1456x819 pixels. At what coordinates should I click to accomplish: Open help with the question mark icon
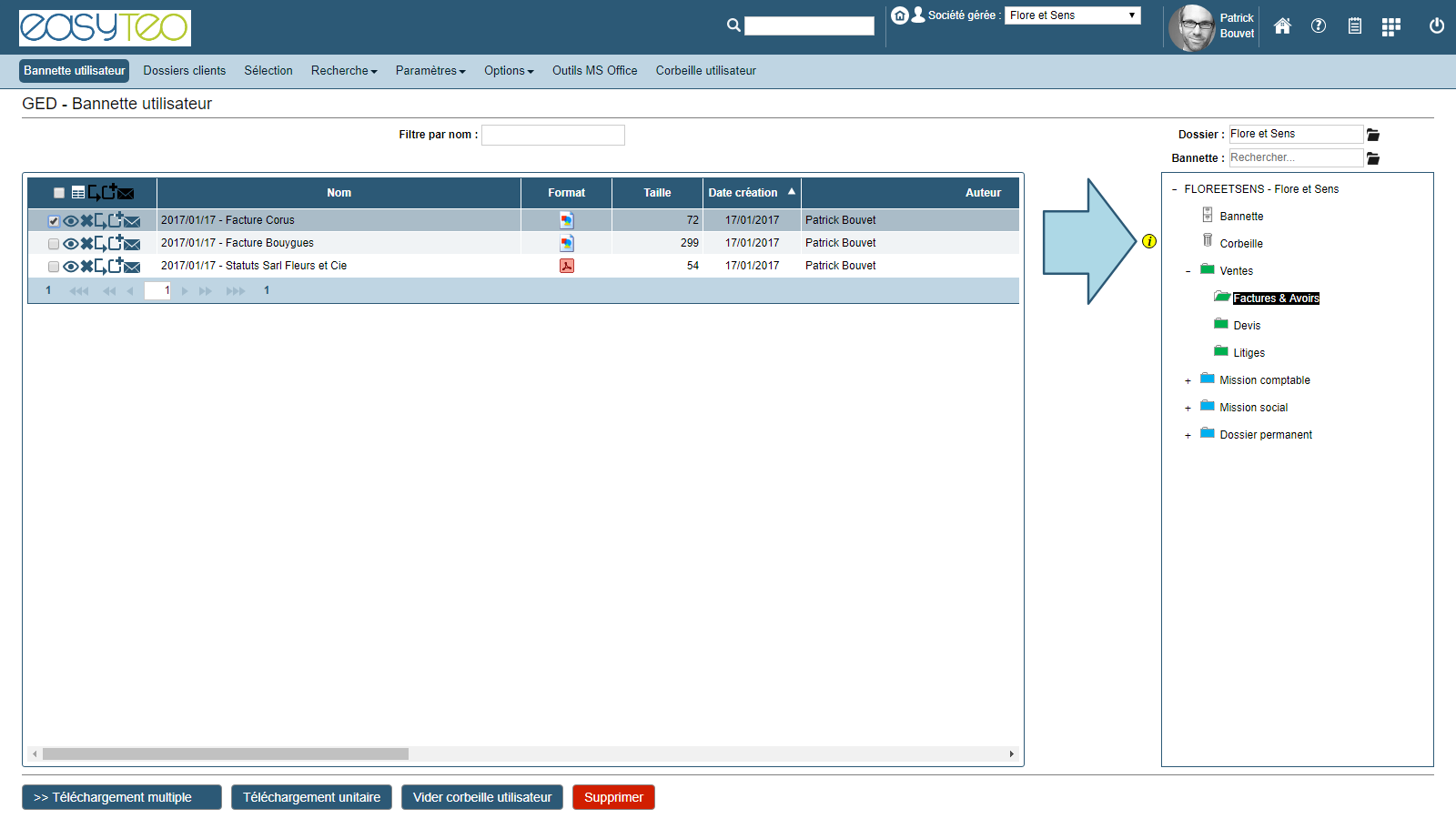pos(1318,26)
